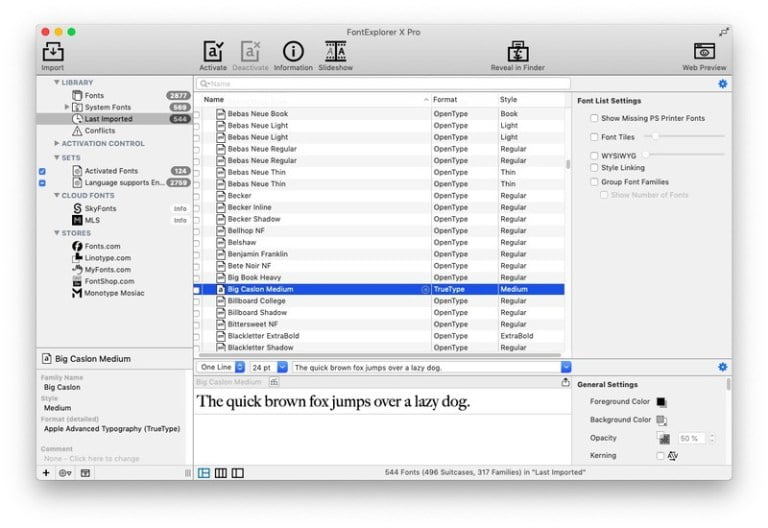The height and width of the screenshot is (528, 768).
Task: Select the Last Imported library item
Action: point(114,119)
